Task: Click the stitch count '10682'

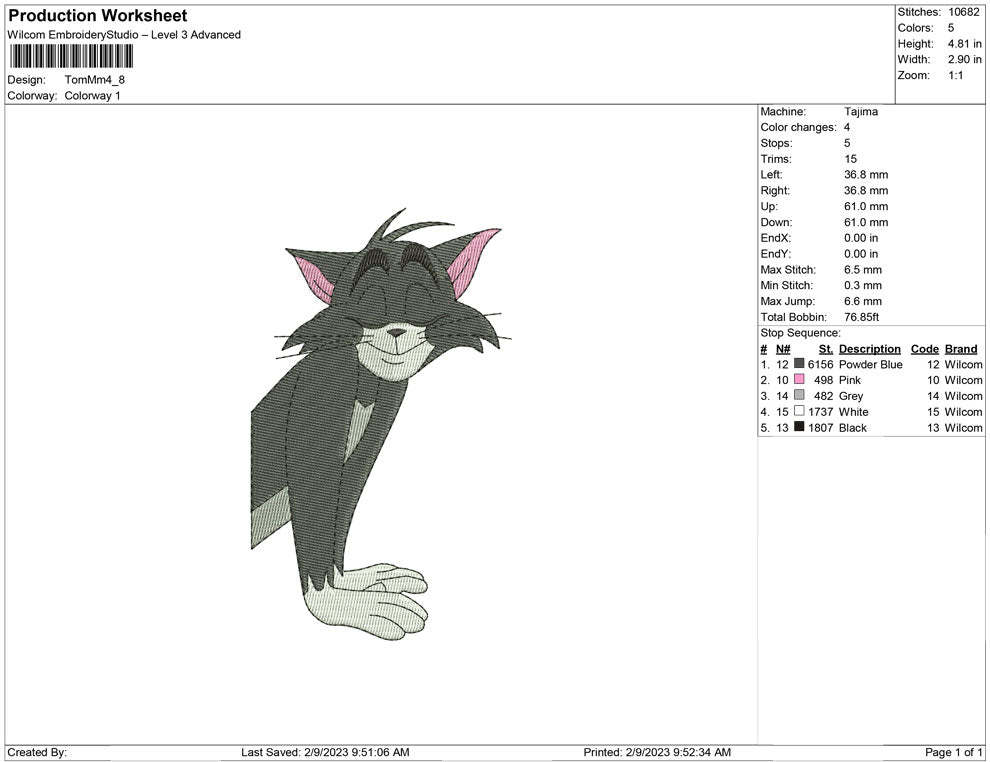Action: [x=963, y=12]
